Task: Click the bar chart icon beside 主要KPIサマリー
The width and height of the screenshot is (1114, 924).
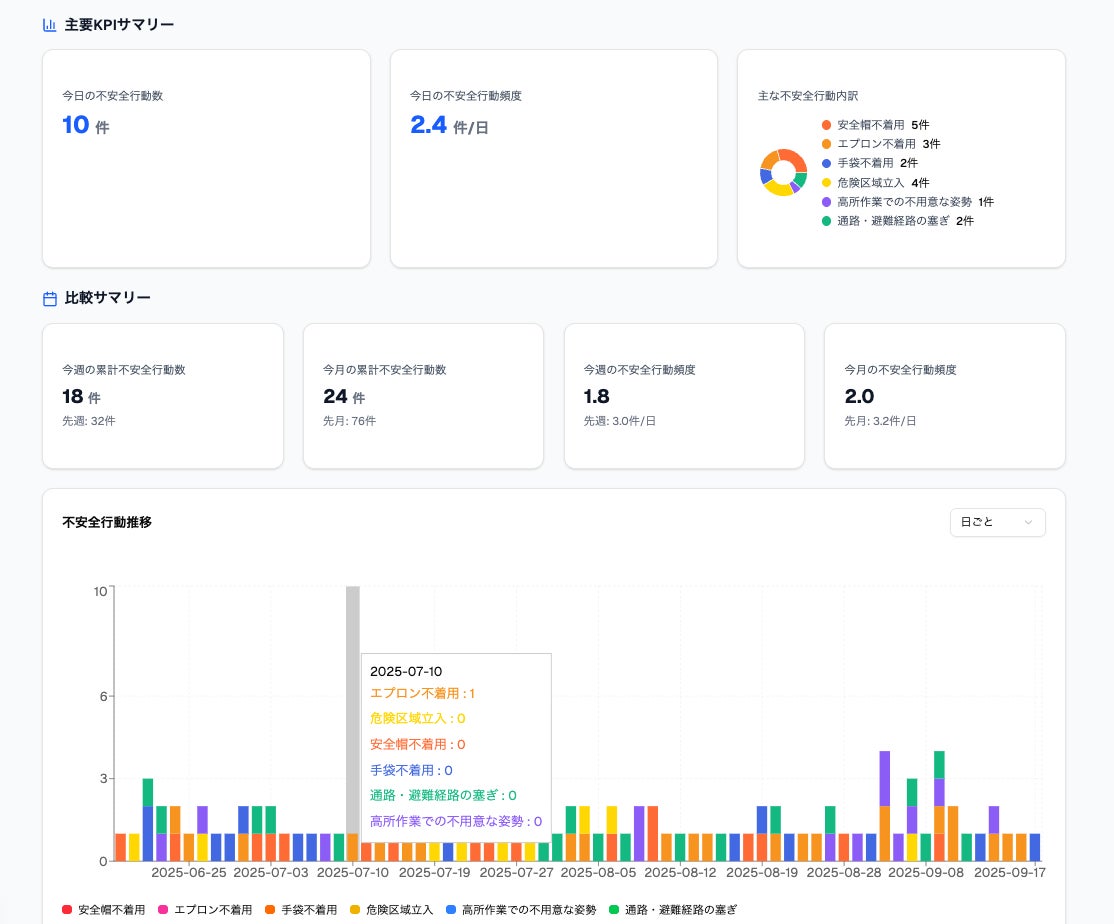Action: point(50,25)
